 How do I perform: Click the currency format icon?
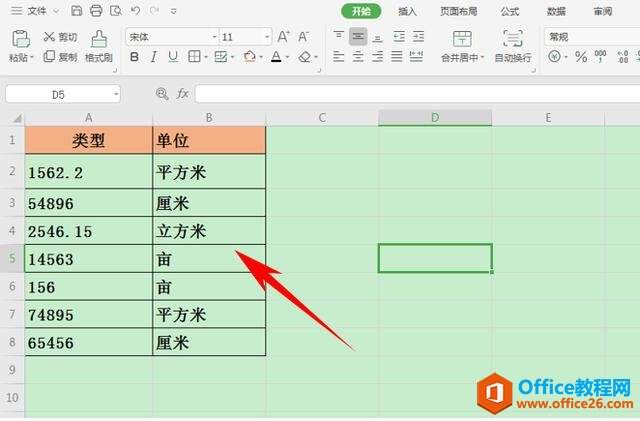[x=554, y=56]
